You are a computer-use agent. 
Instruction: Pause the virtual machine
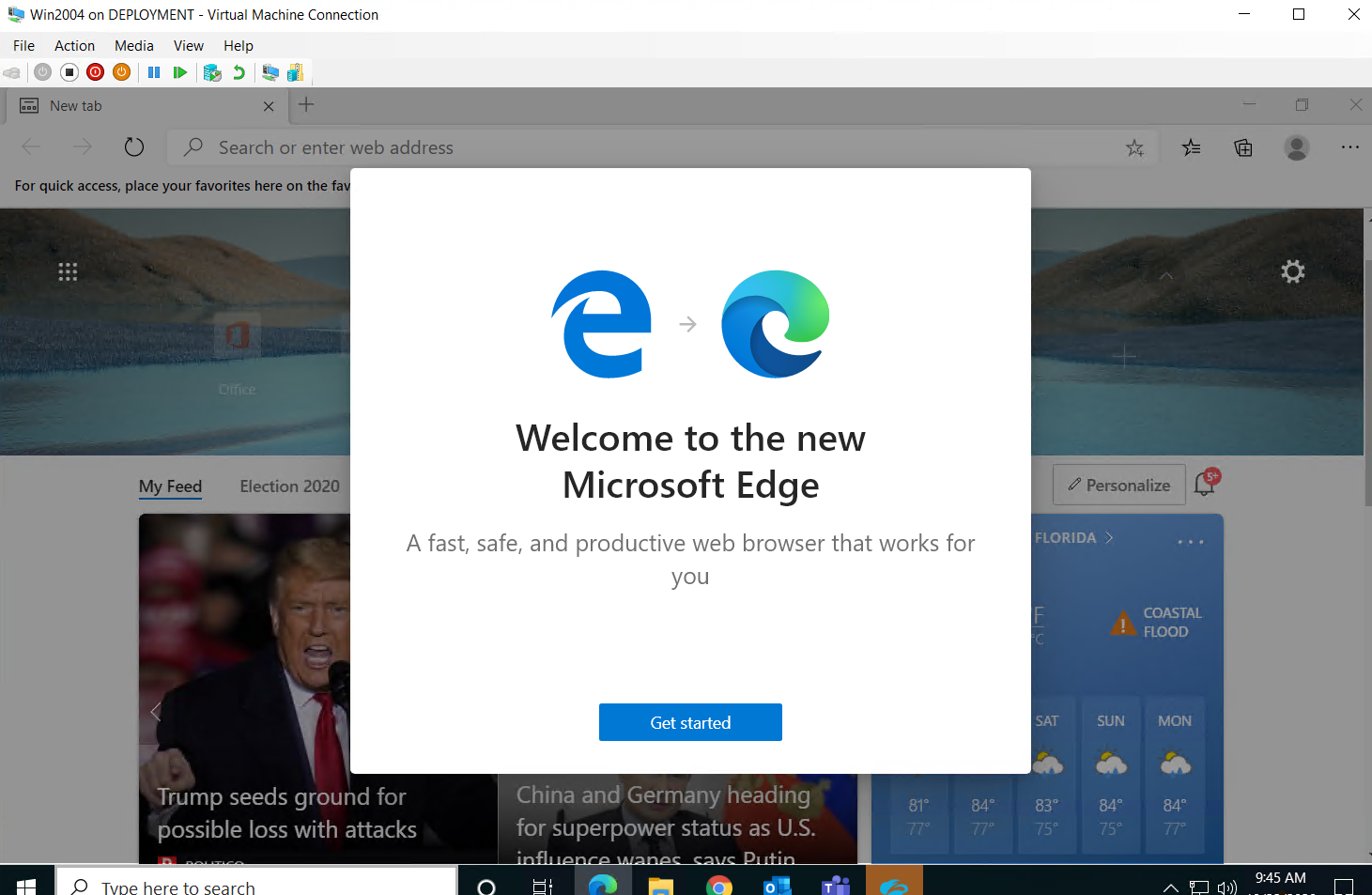[154, 72]
